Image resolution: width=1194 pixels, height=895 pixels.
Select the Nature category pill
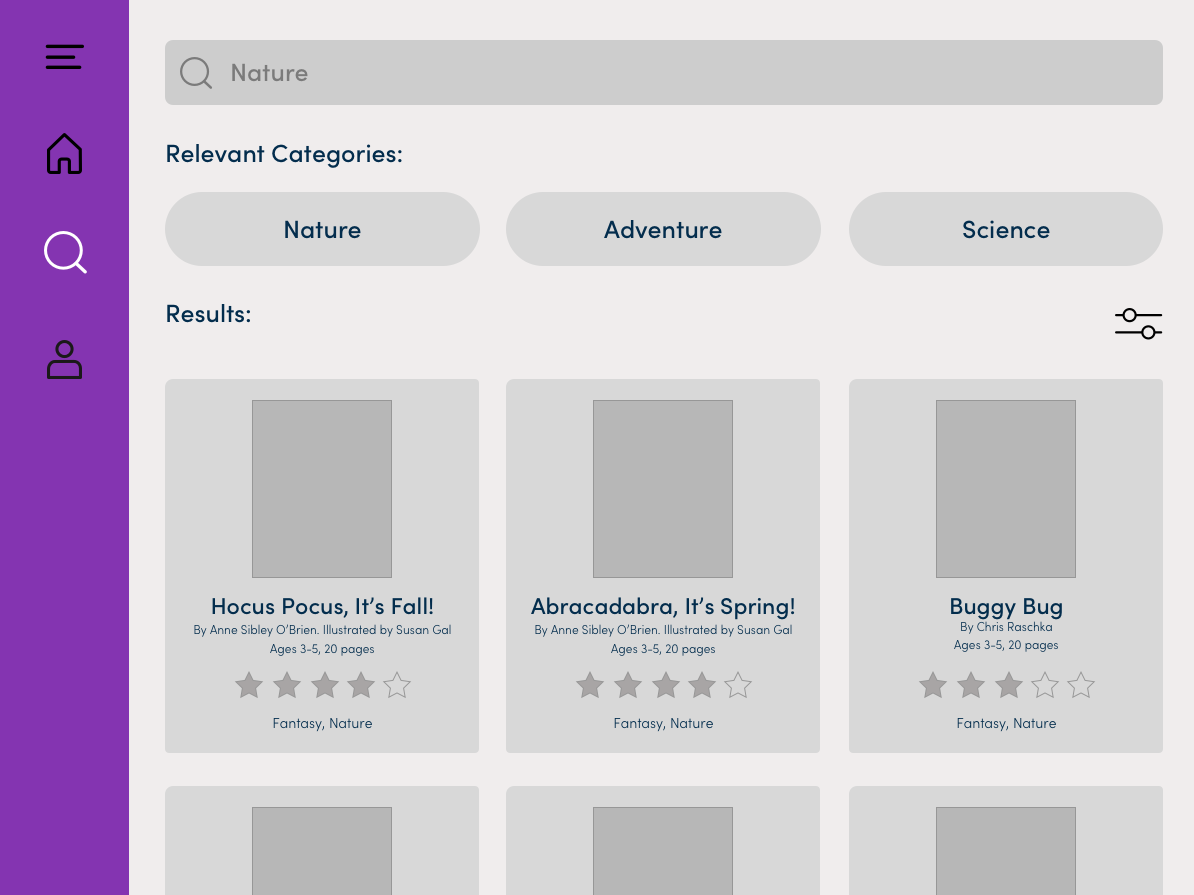coord(322,229)
